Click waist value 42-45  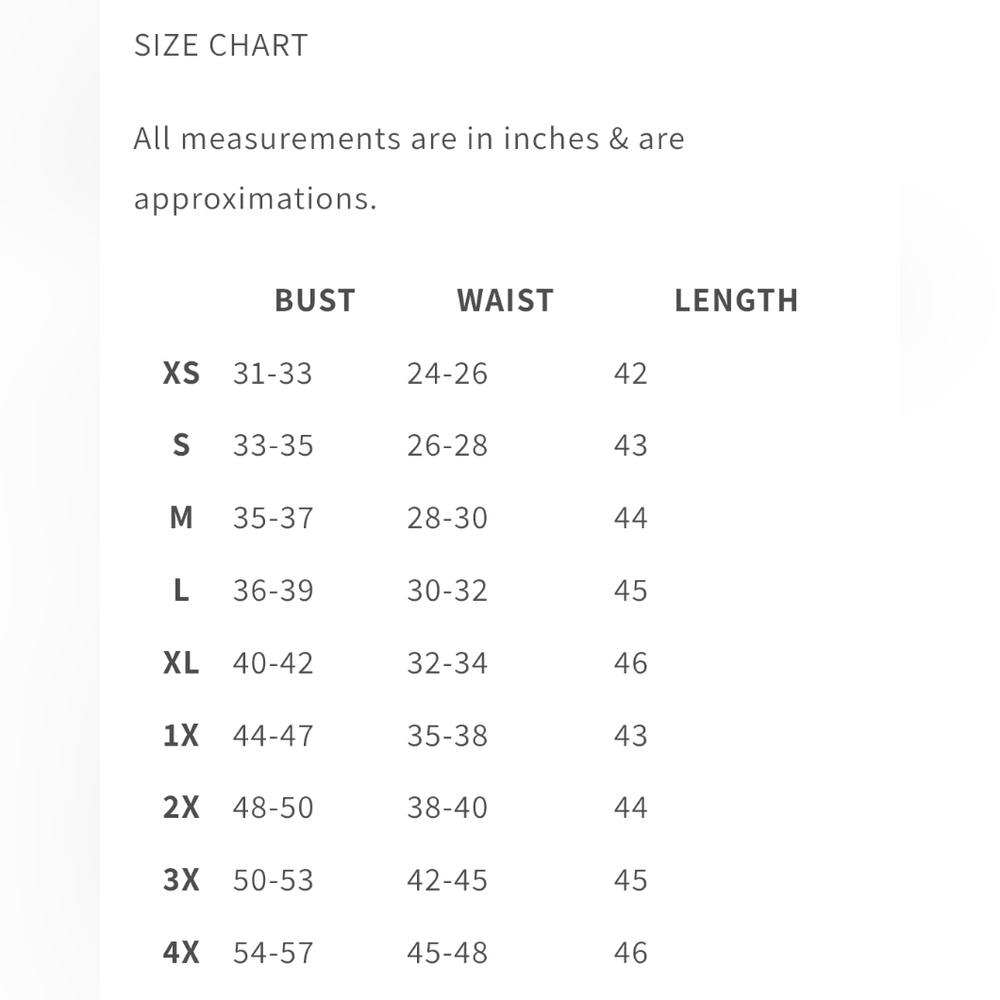point(448,881)
